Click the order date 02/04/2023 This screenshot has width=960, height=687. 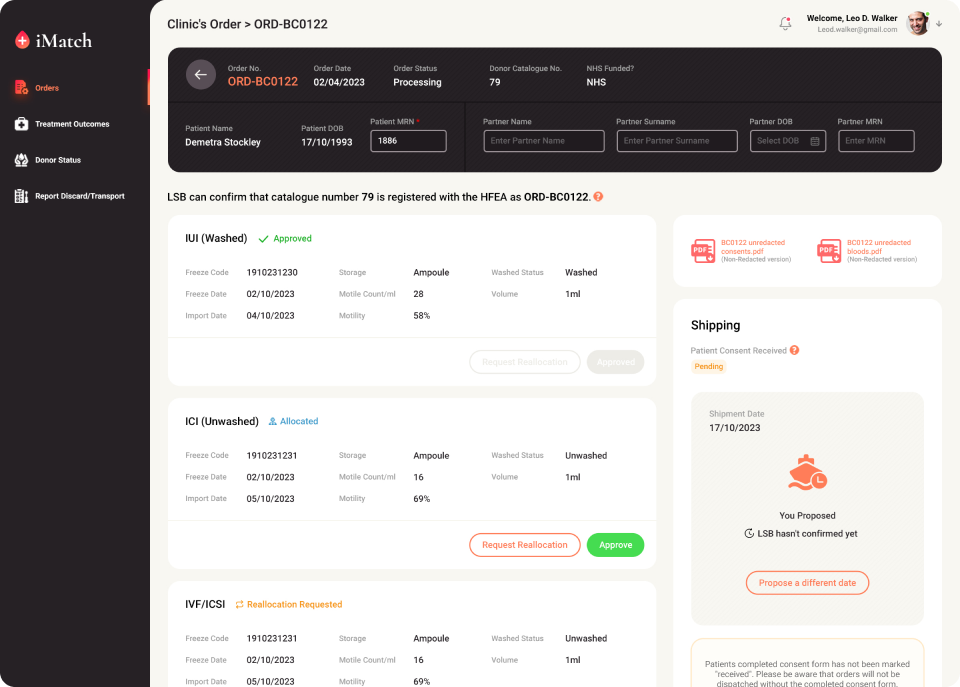coord(339,82)
